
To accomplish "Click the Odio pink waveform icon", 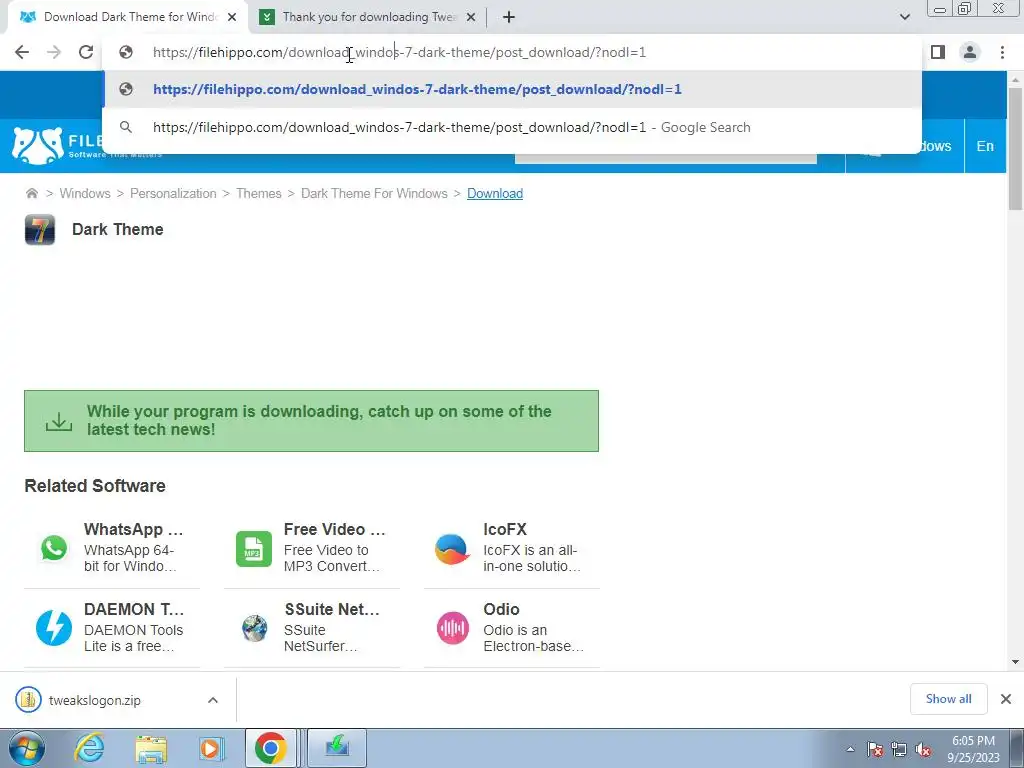I will coord(453,628).
